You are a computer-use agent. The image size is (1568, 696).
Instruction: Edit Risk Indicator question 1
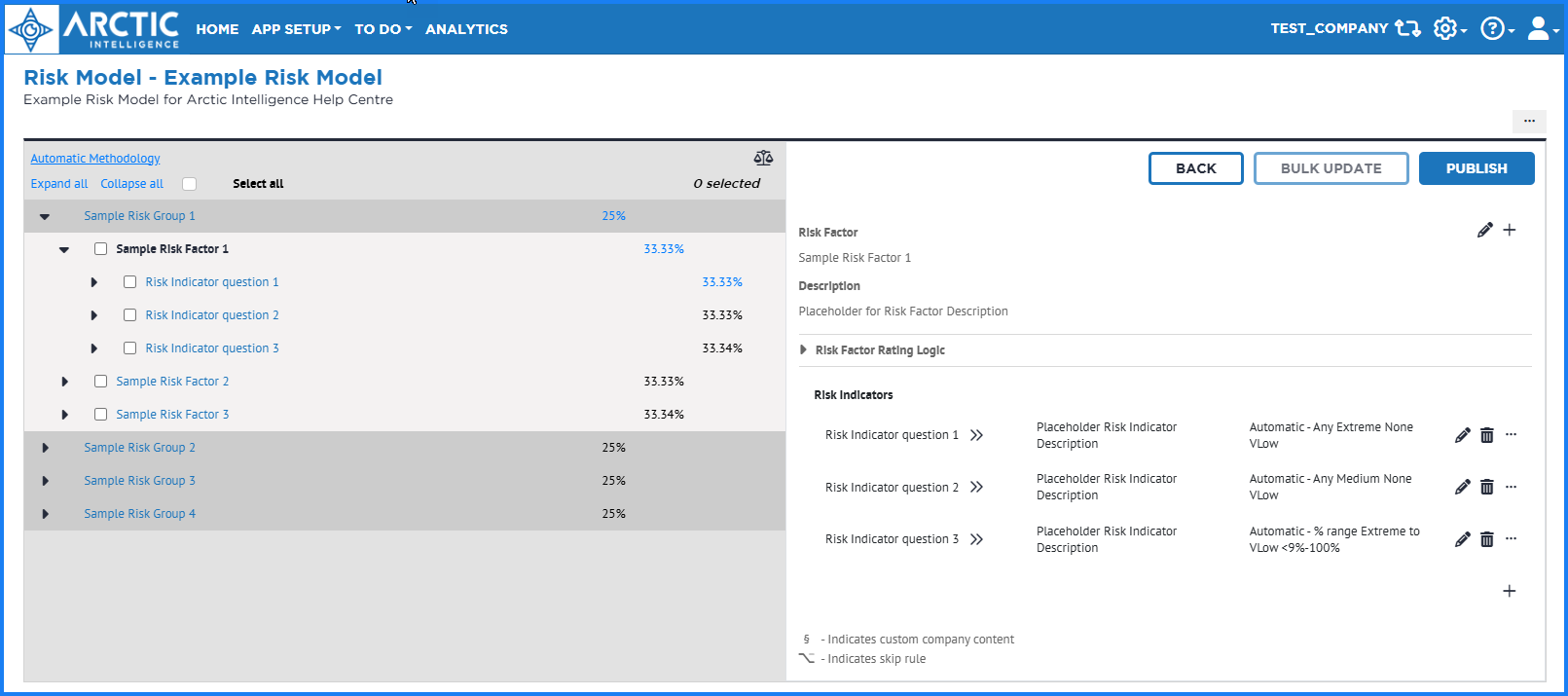(x=1462, y=435)
